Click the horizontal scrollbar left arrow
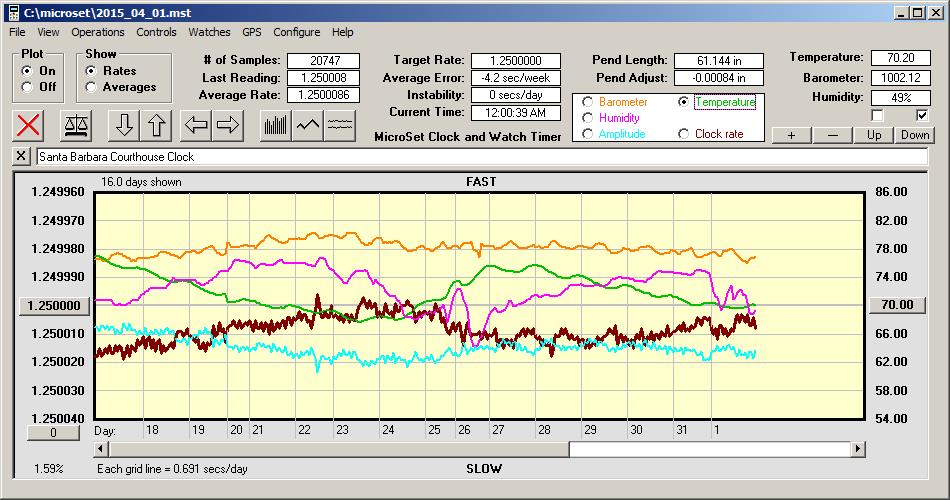 [x=102, y=449]
